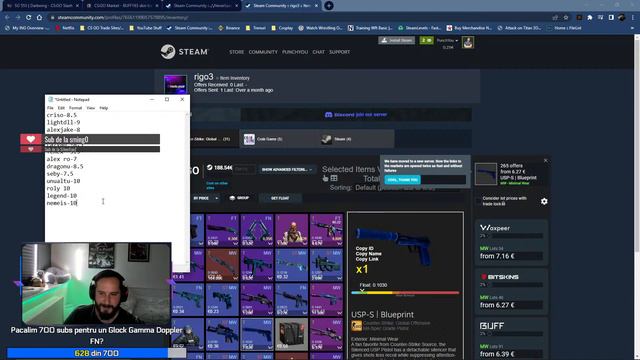
Task: Open the Binance bookmark
Action: (x=229, y=28)
